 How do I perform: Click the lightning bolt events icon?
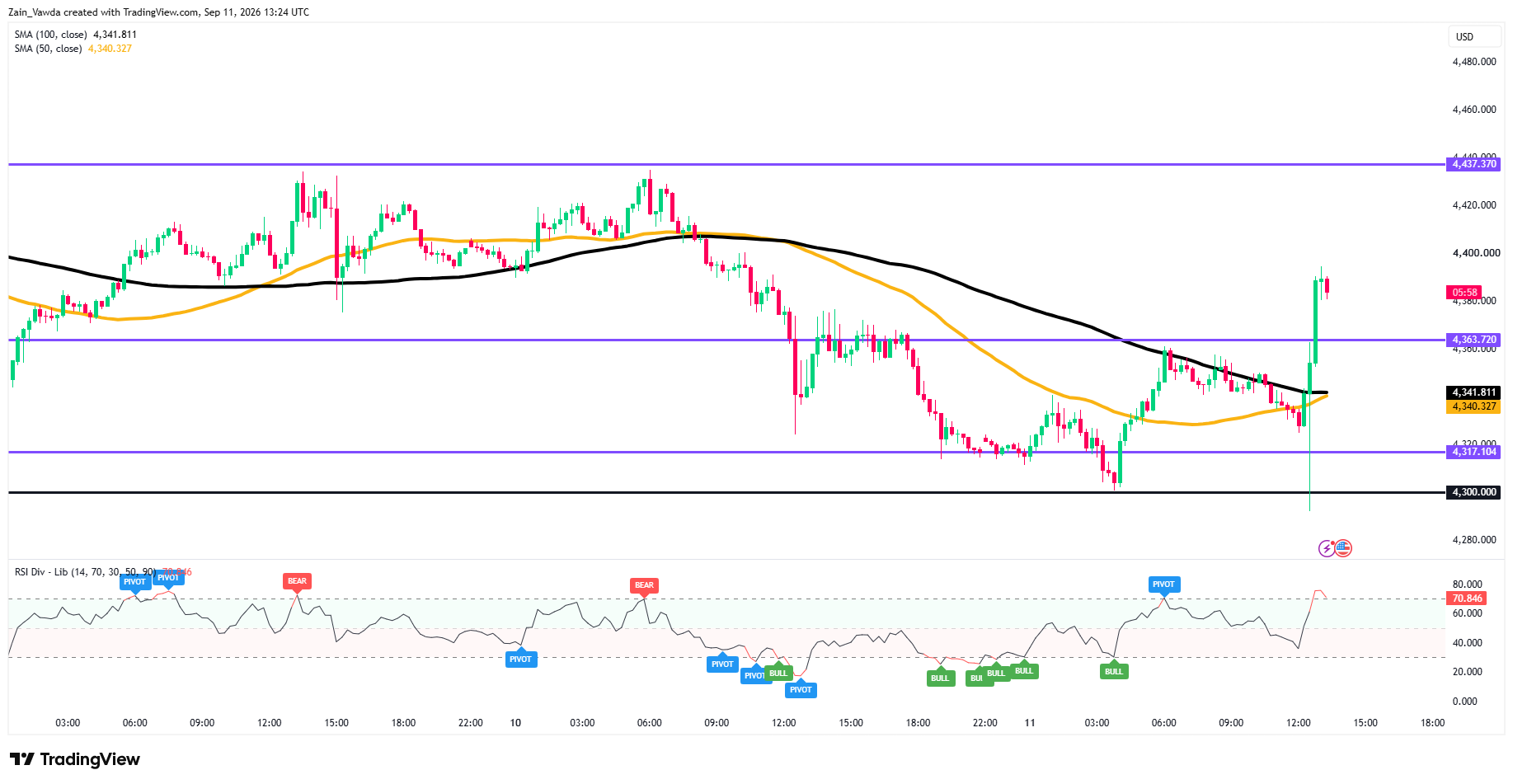(1326, 548)
